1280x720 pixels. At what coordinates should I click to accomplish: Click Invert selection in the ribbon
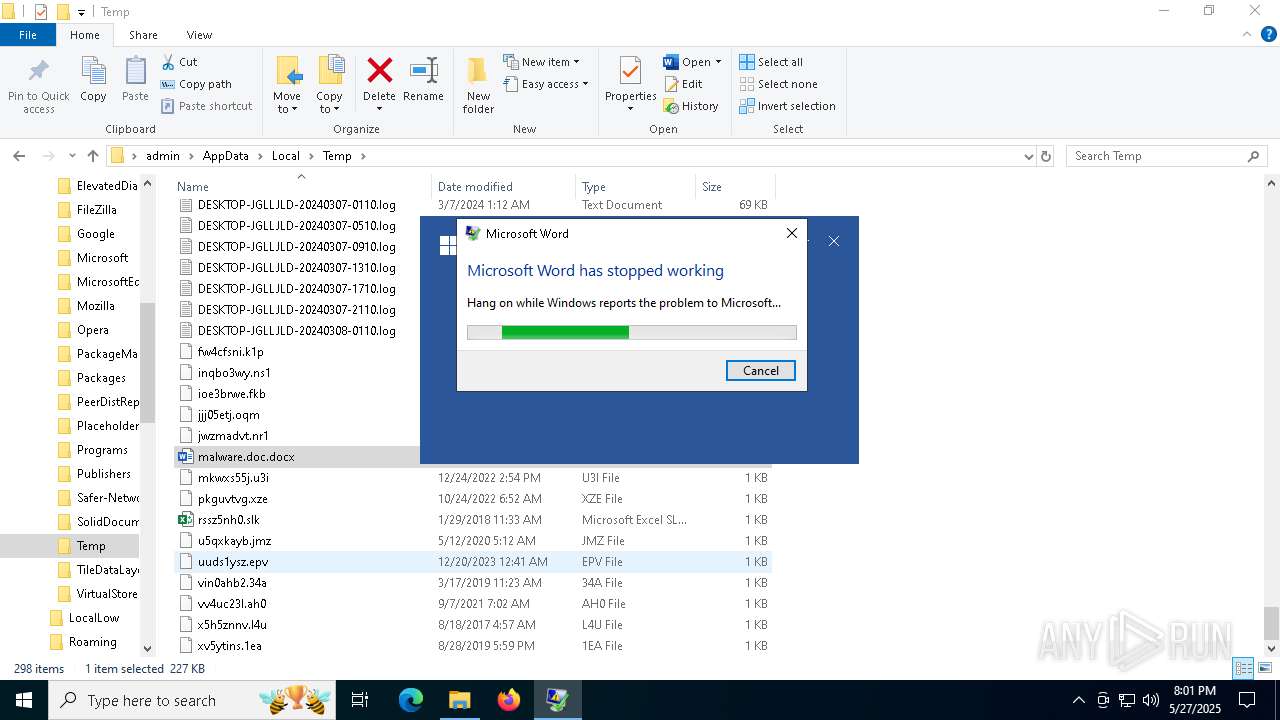pos(787,106)
